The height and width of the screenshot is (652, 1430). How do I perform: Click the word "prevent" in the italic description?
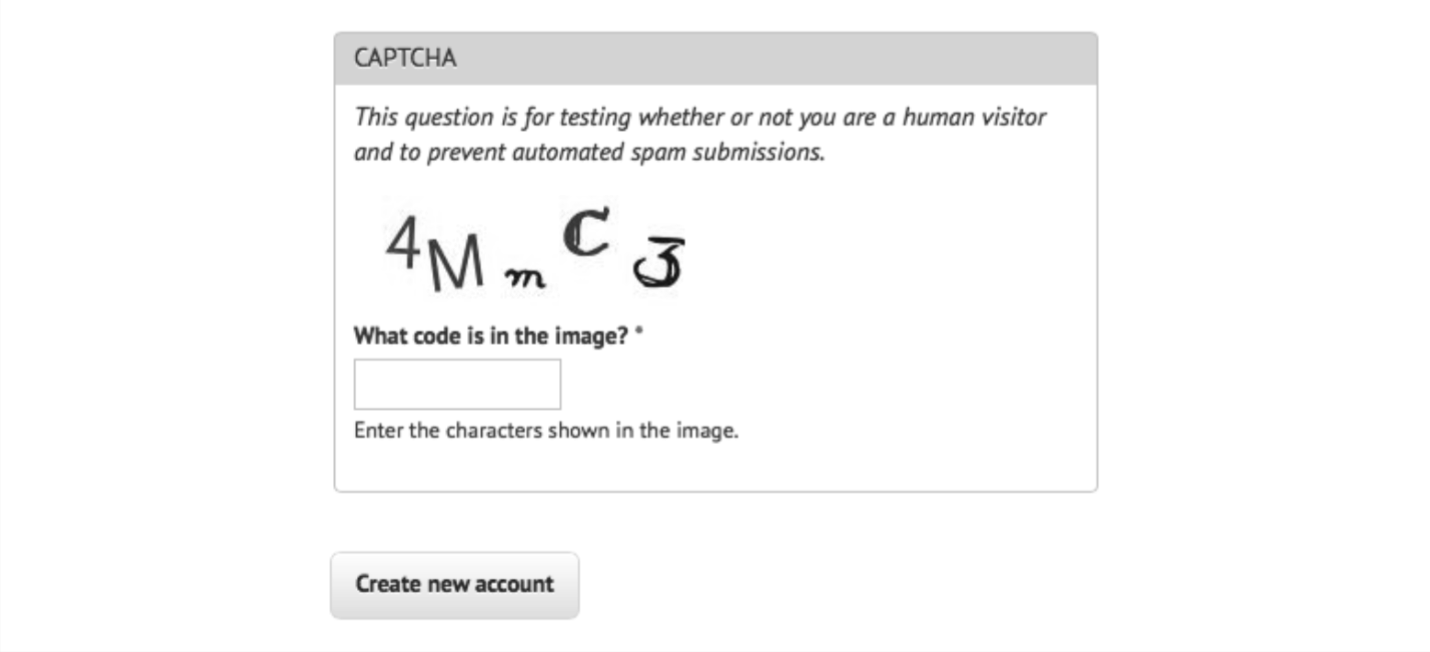click(x=460, y=154)
